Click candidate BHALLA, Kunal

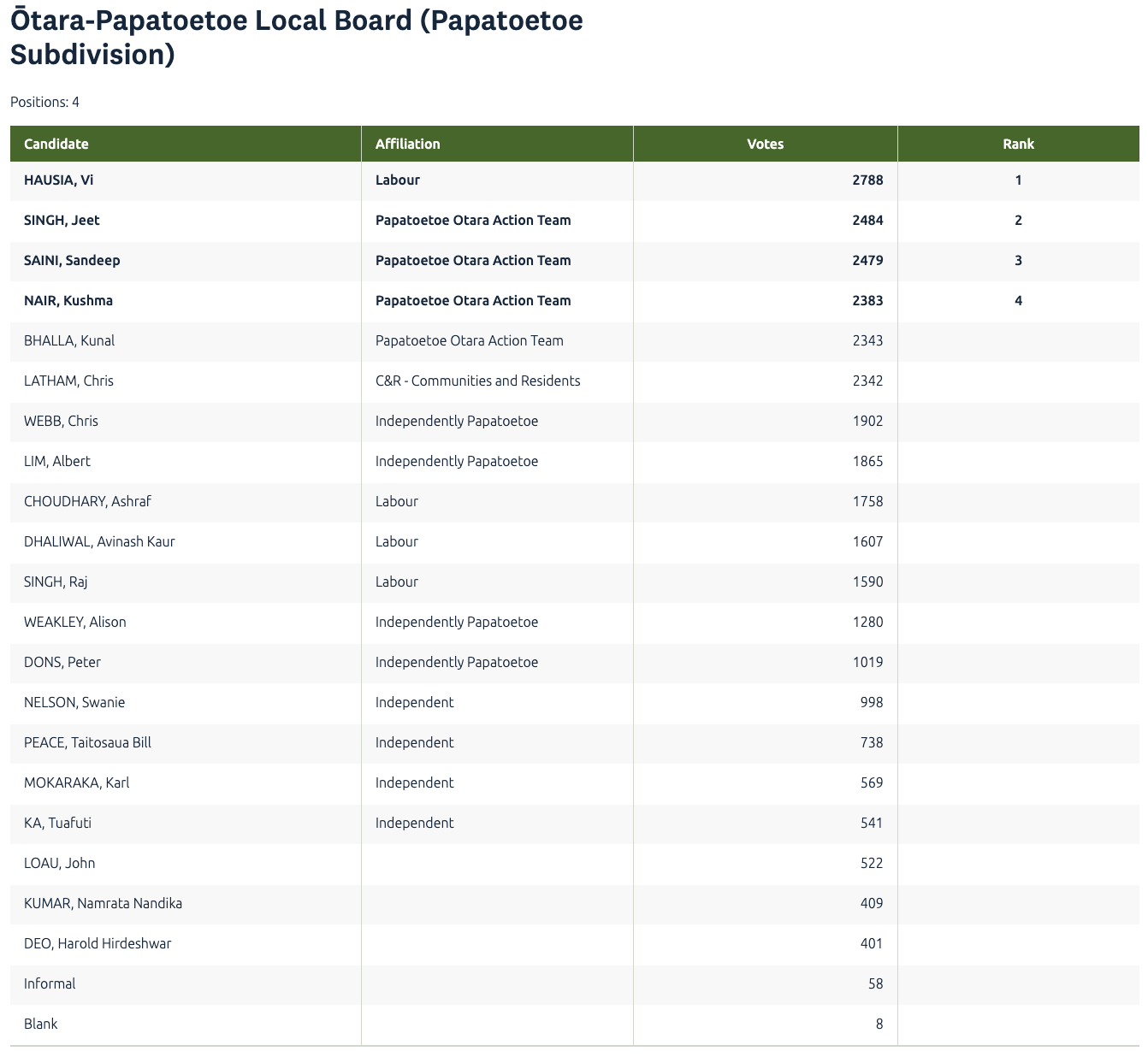[69, 341]
